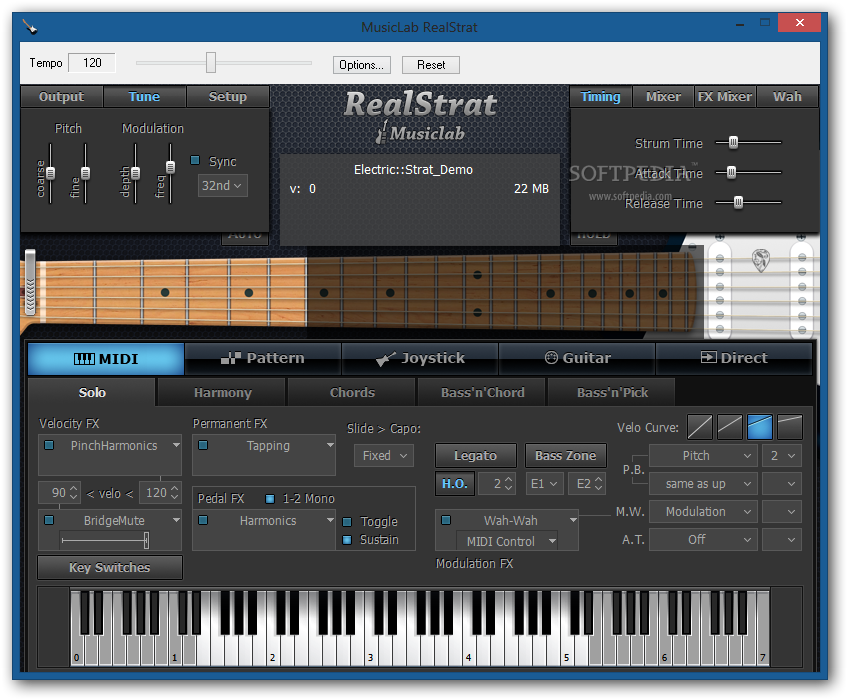Toggle the Legato button
848x700 pixels.
pyautogui.click(x=475, y=455)
